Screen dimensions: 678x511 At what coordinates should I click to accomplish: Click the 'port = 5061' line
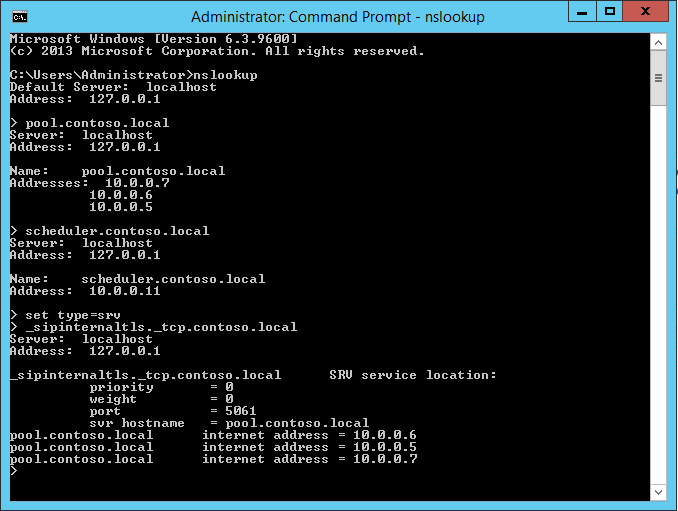pos(173,411)
